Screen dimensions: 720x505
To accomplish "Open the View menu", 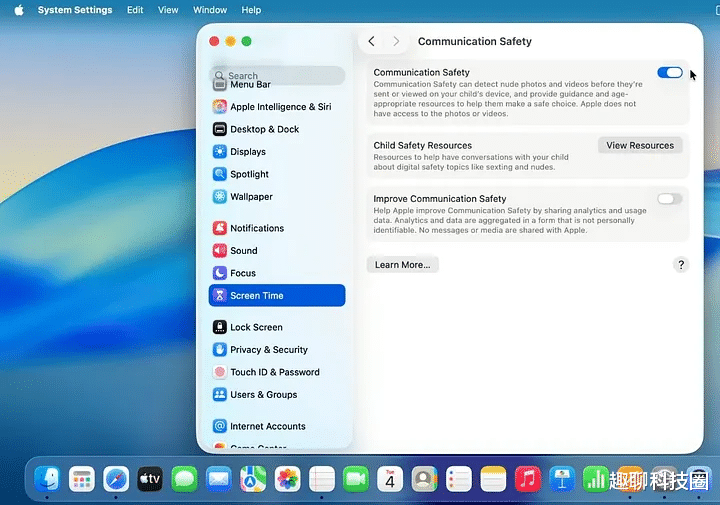I will [168, 10].
